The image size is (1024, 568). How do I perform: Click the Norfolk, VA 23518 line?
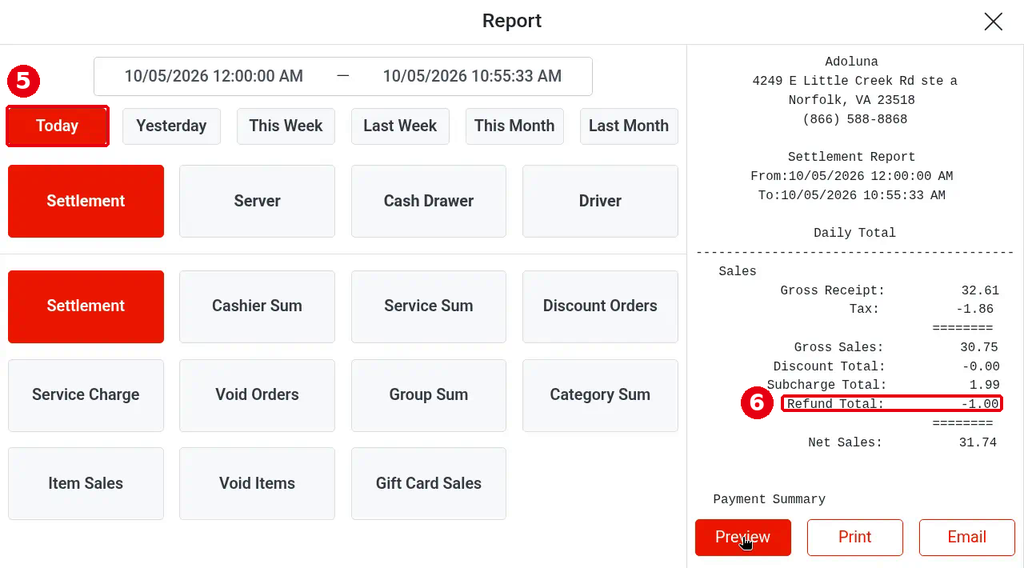pyautogui.click(x=851, y=100)
